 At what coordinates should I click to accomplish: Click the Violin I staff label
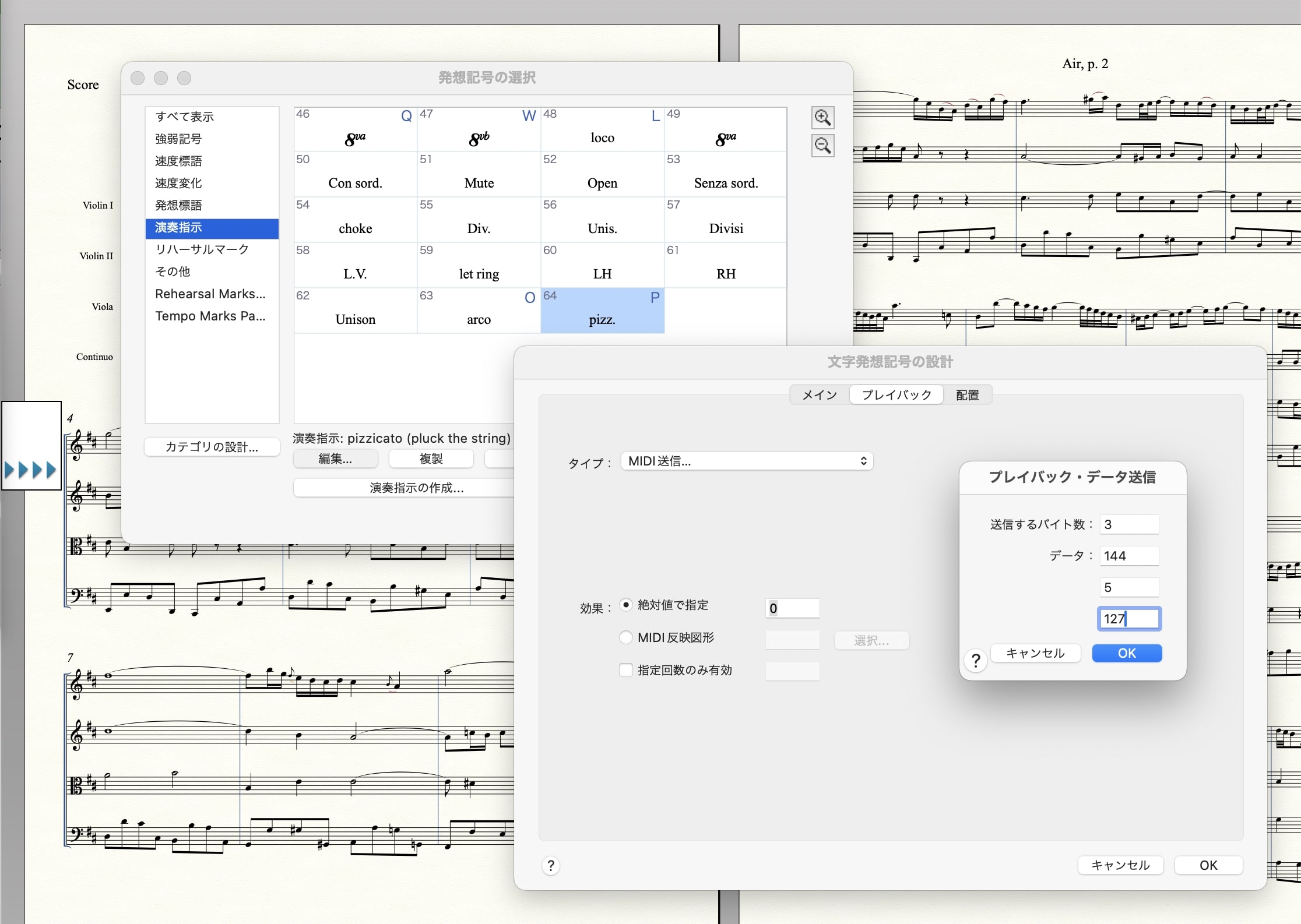[98, 205]
